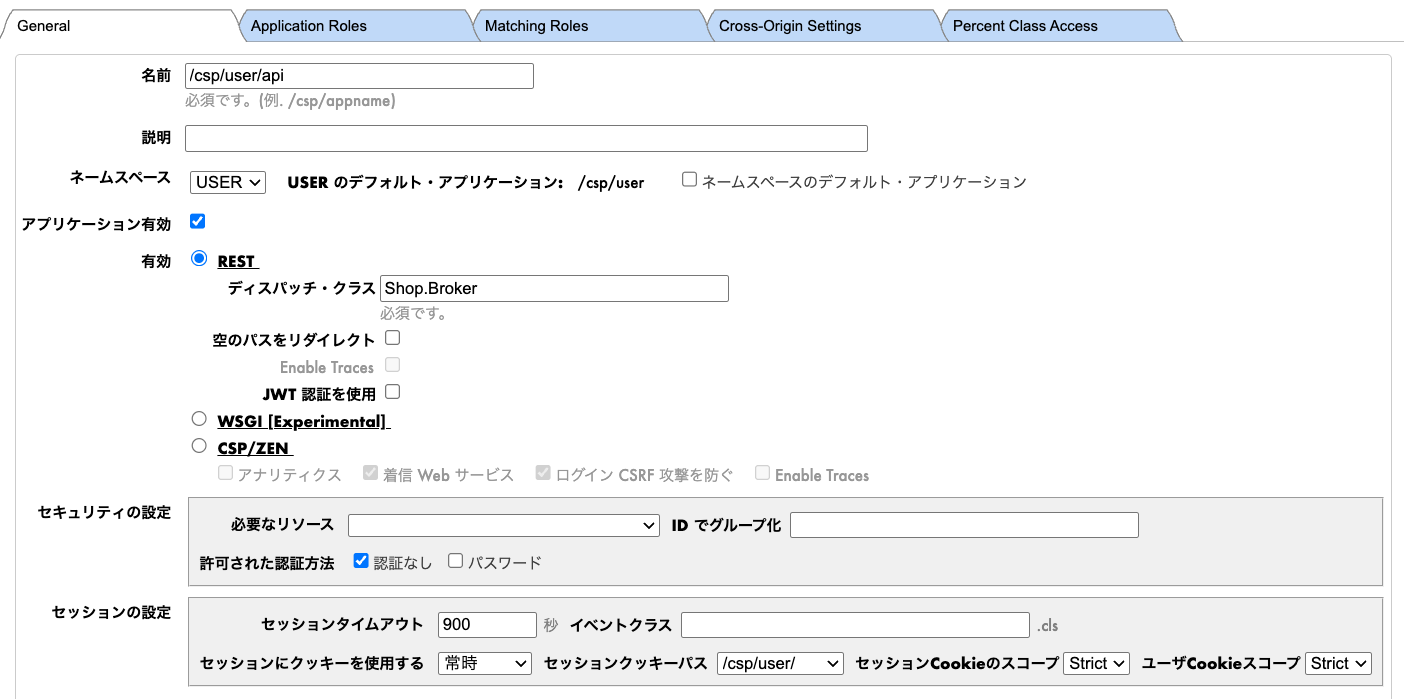This screenshot has width=1404, height=699.
Task: Enable 空のパスをリダイレクト checkbox
Action: coord(393,338)
